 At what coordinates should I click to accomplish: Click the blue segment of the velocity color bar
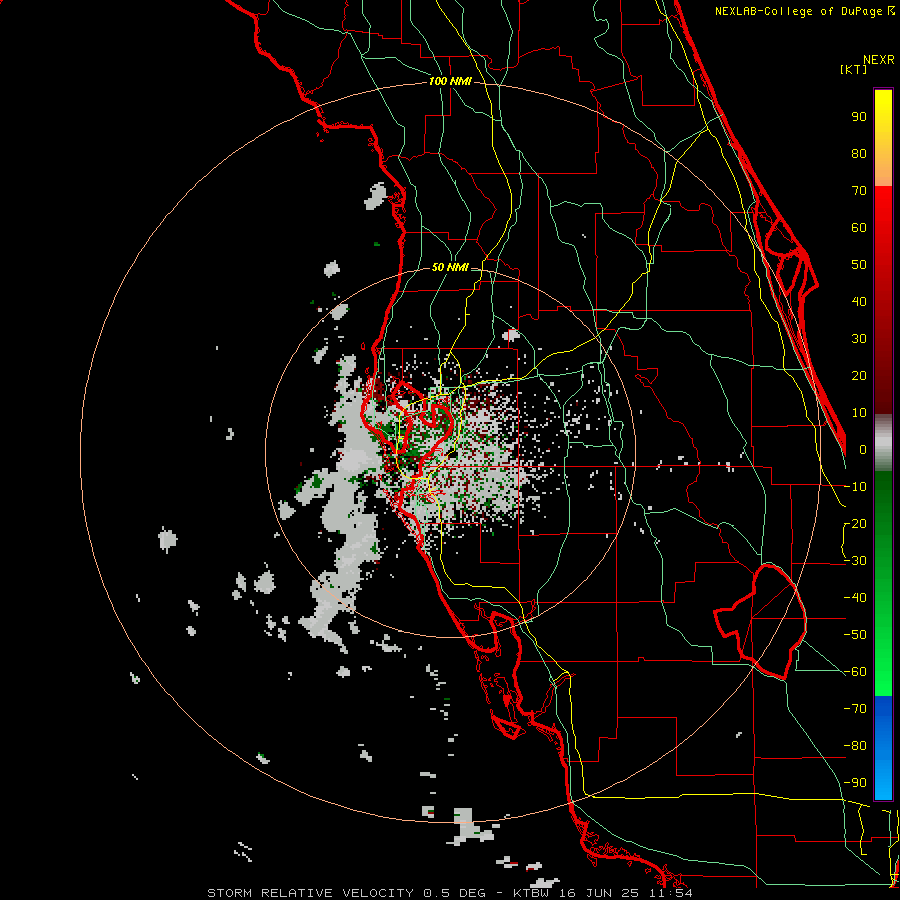883,748
